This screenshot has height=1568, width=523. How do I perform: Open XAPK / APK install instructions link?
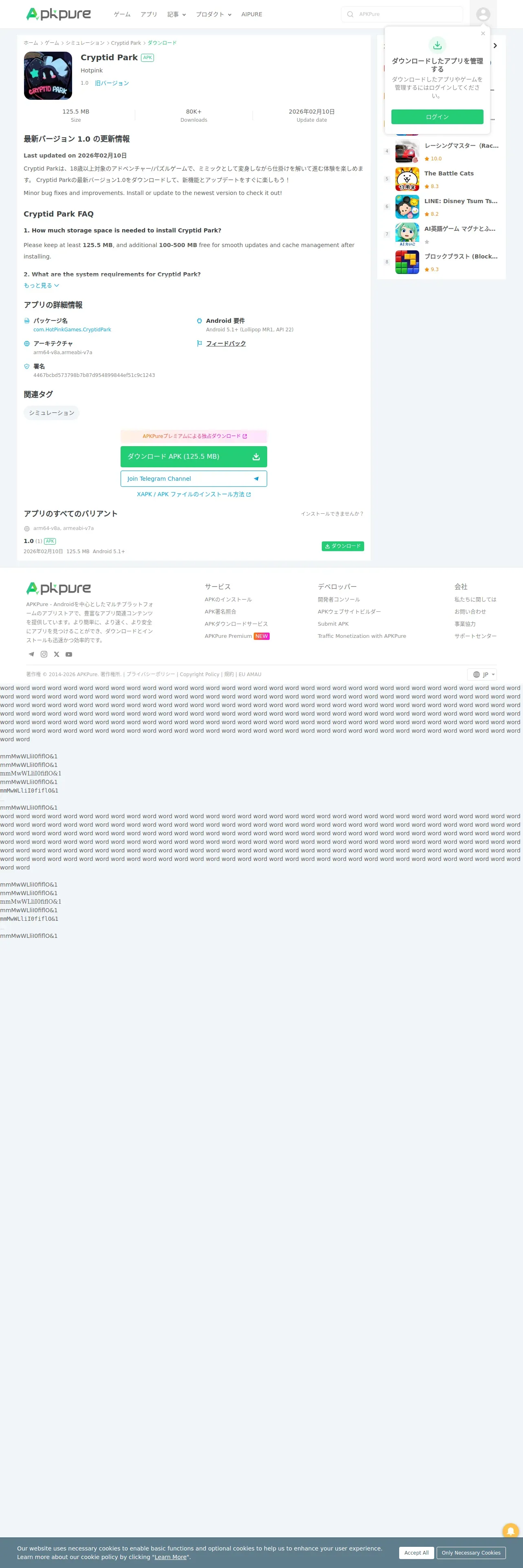[193, 494]
